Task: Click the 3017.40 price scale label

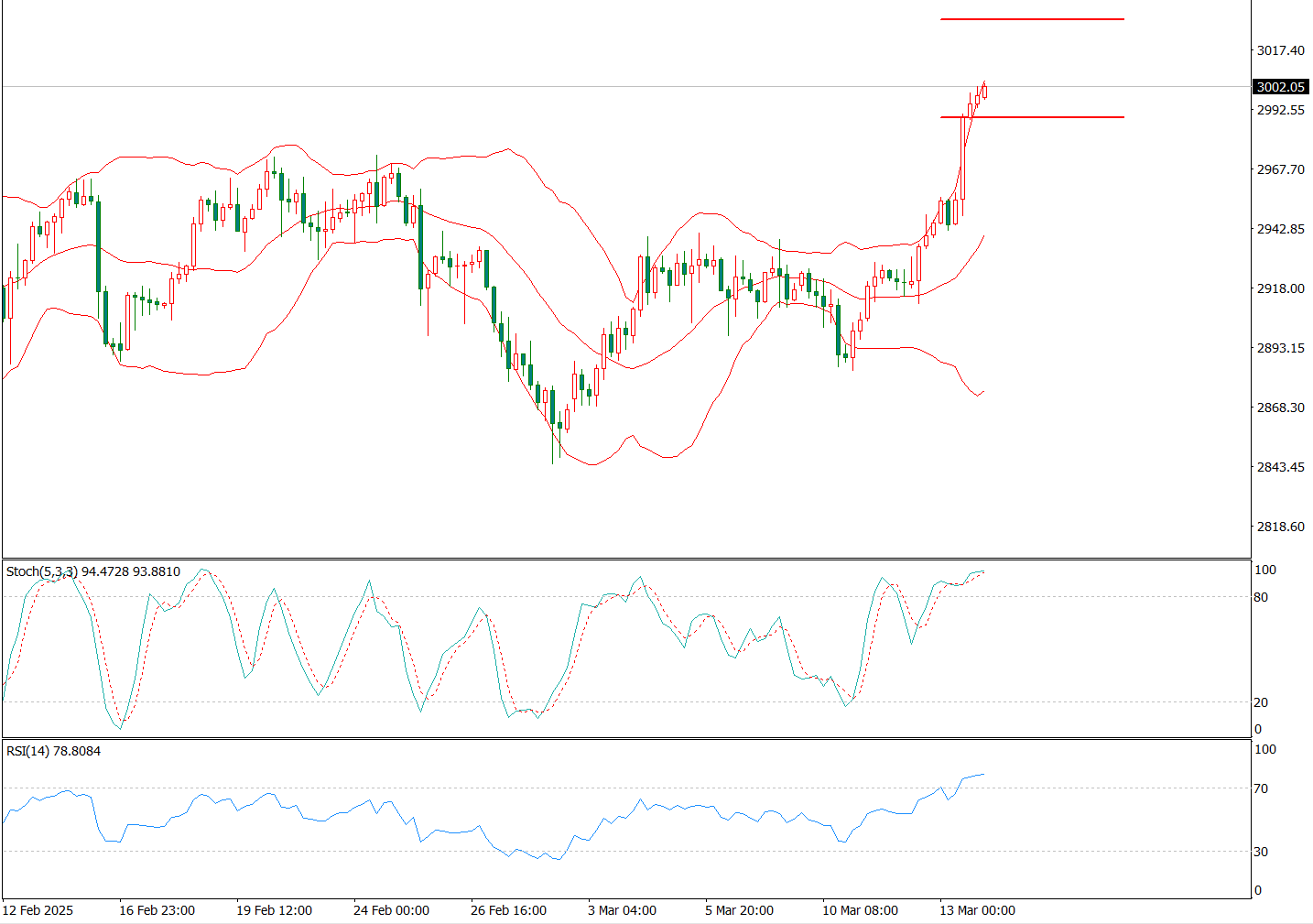Action: pos(1280,50)
